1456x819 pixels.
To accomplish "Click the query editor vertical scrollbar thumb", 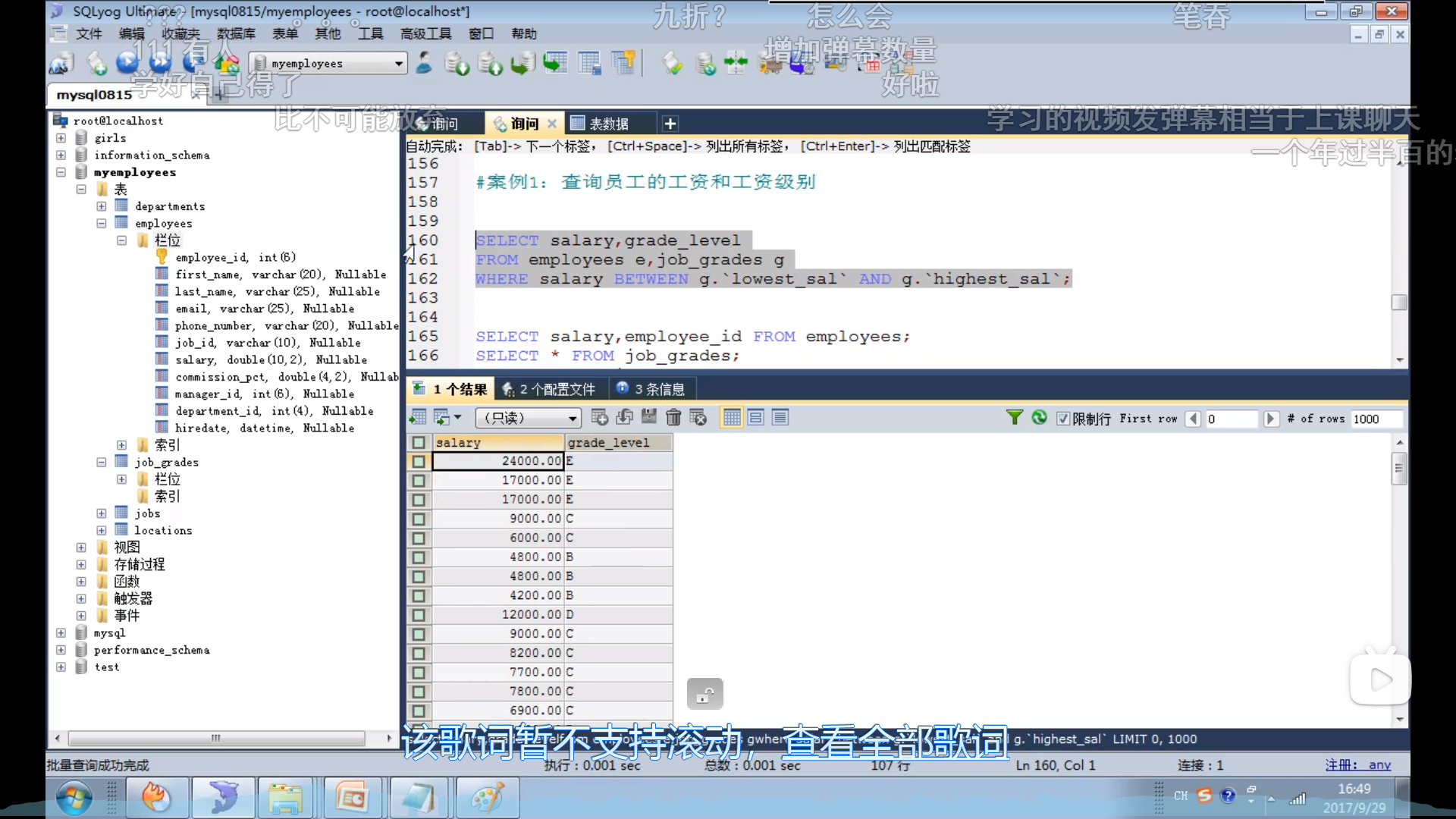I will pos(1400,302).
